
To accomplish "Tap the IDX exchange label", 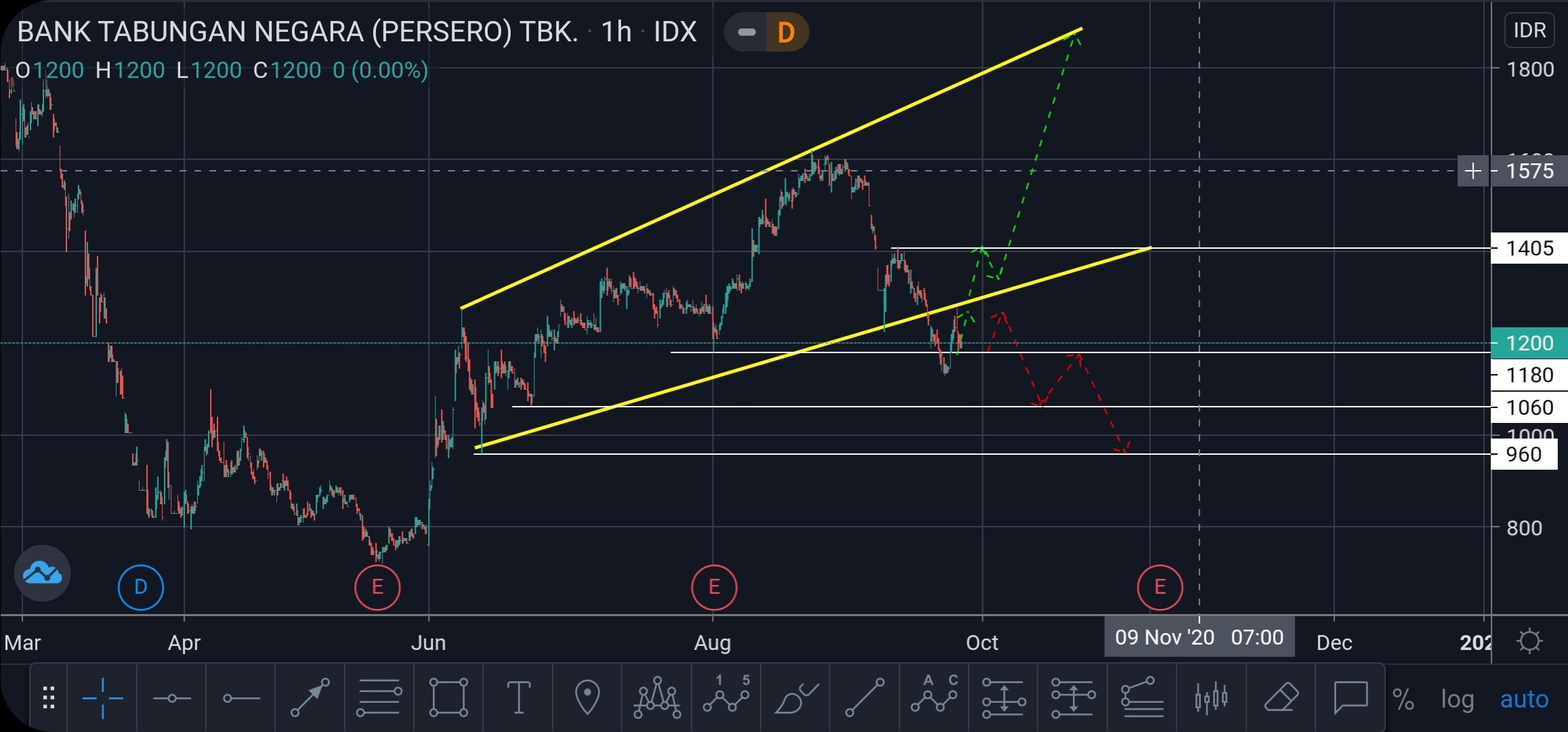I will 675,32.
